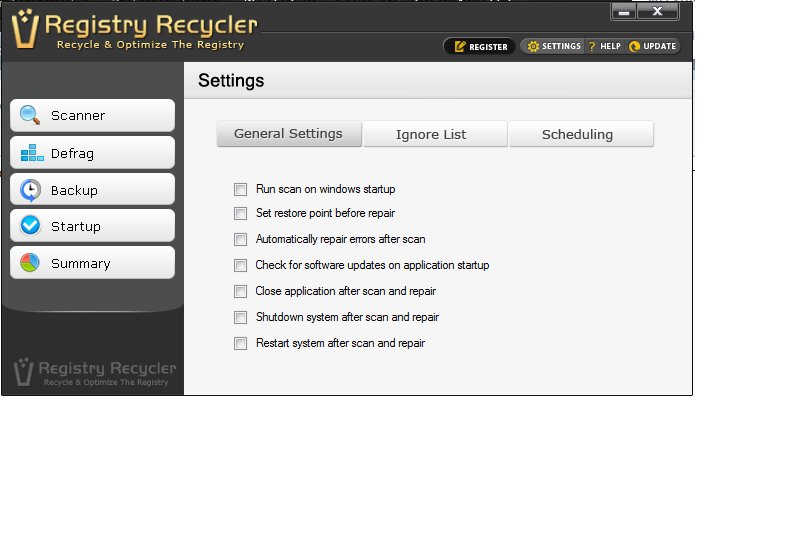Tick Close application after scan and repair
This screenshot has height=533, width=800.
tap(240, 291)
